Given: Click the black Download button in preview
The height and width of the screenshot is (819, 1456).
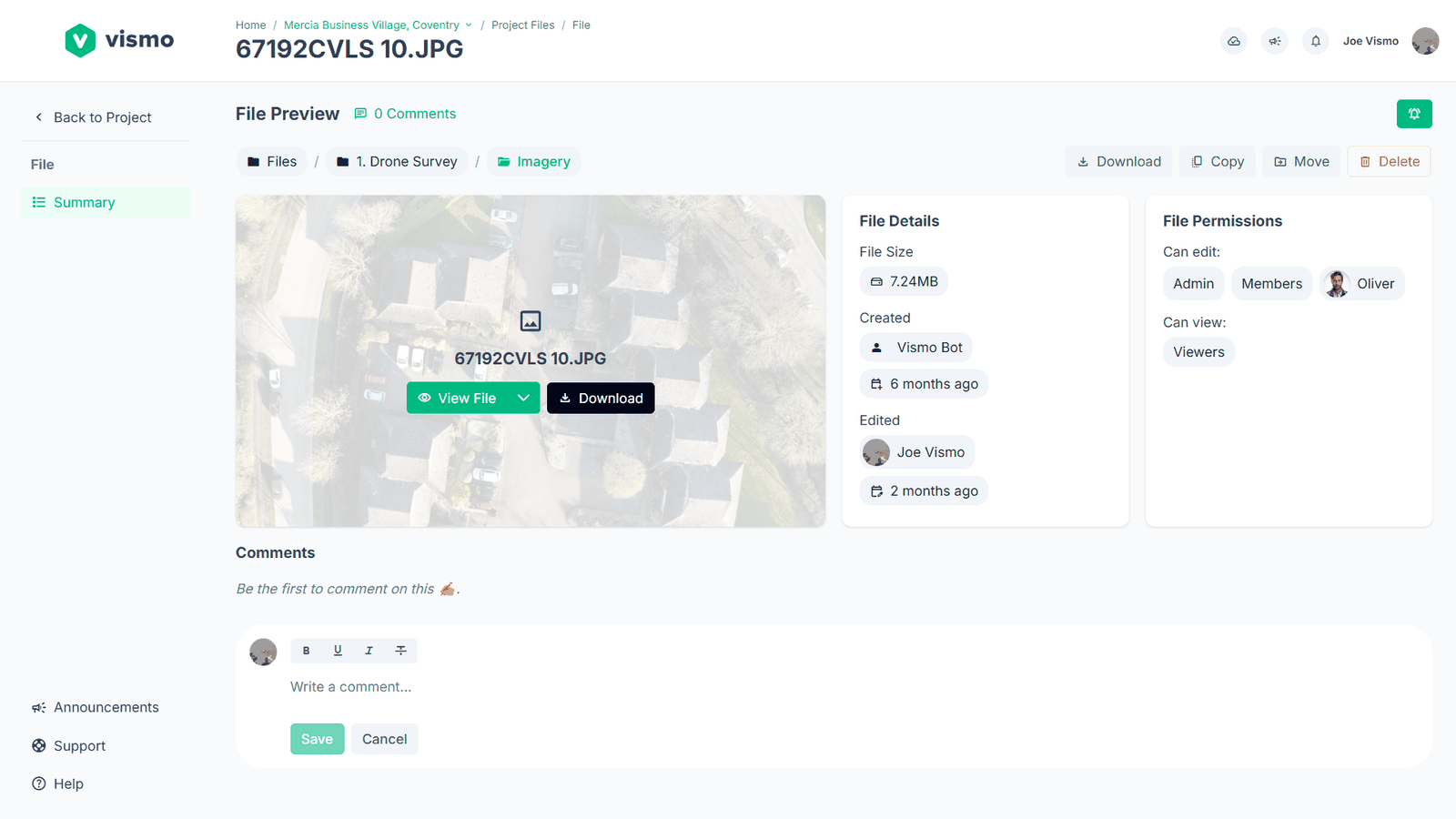Looking at the screenshot, I should pos(601,398).
